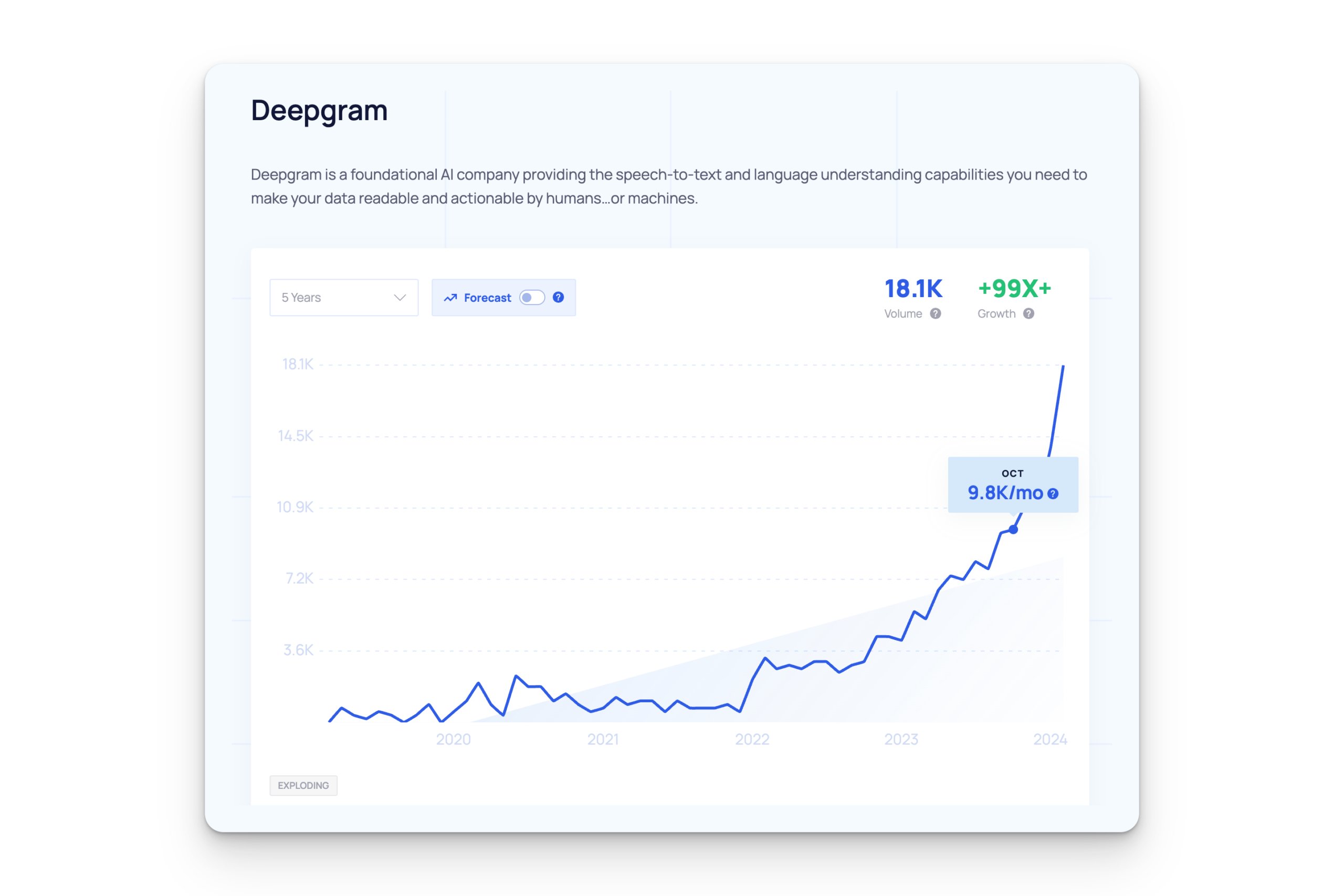Click the help icon in the 9.8K/mo tooltip
The height and width of the screenshot is (896, 1344).
(1053, 494)
